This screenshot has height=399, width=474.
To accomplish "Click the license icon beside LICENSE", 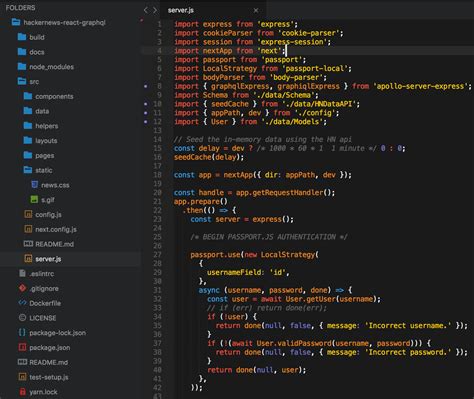I will [x=22, y=318].
